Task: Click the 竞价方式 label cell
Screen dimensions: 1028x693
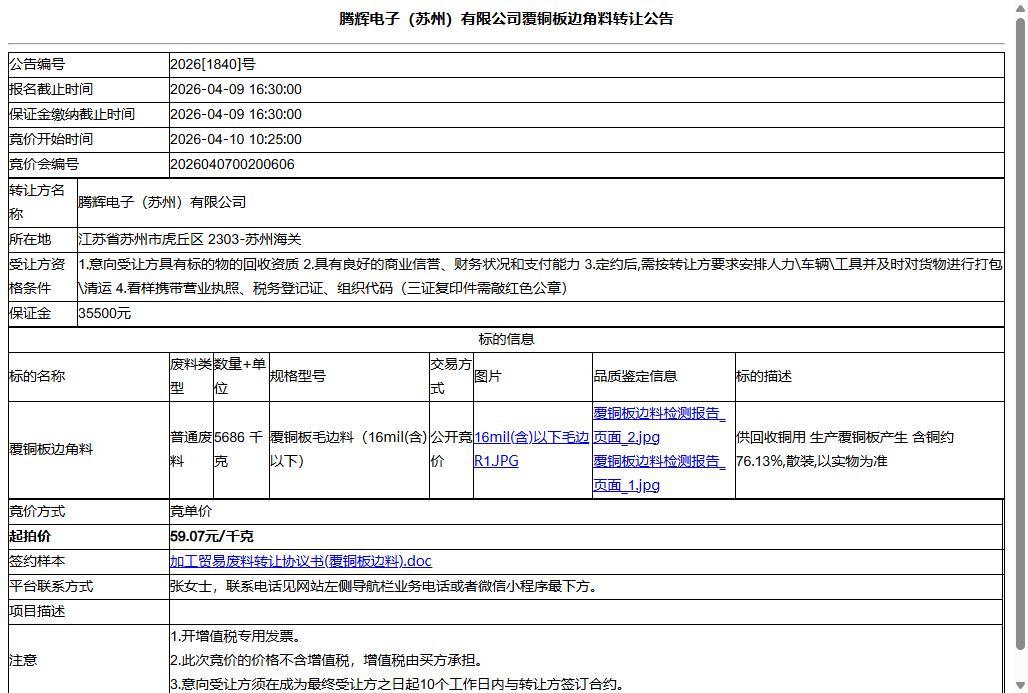Action: [89, 511]
